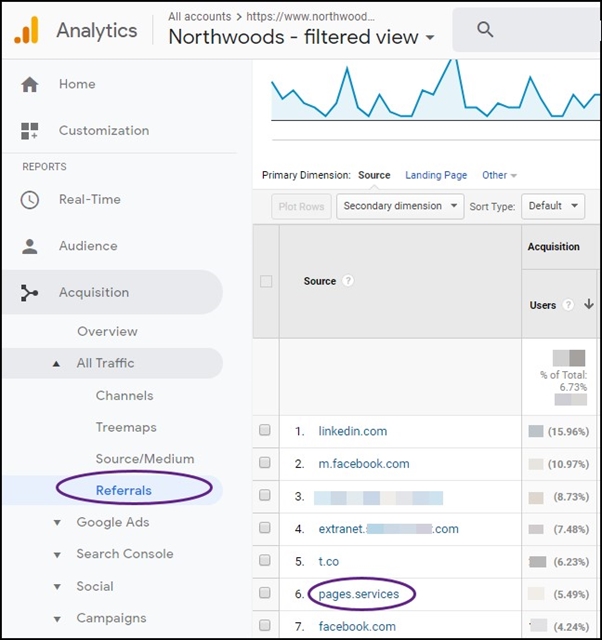Screen dimensions: 602x640
Task: Open the Secondary dimension dropdown
Action: (x=400, y=206)
